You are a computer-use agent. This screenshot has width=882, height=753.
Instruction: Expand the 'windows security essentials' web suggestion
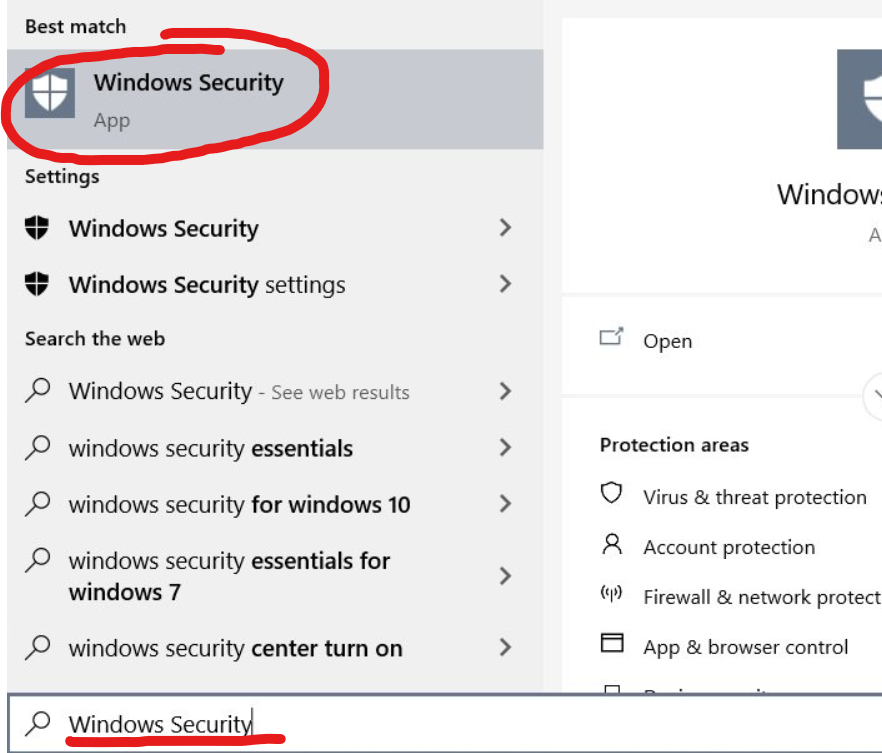tap(505, 448)
